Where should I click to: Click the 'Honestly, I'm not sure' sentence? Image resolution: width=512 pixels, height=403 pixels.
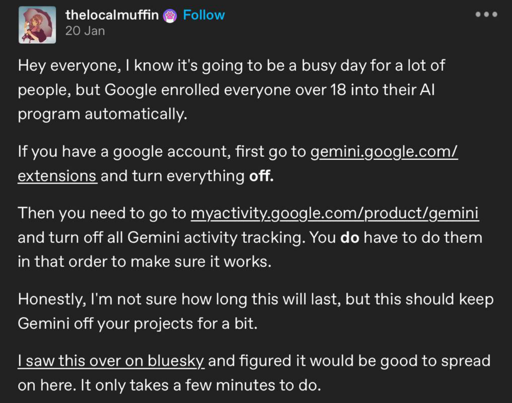[x=256, y=299]
